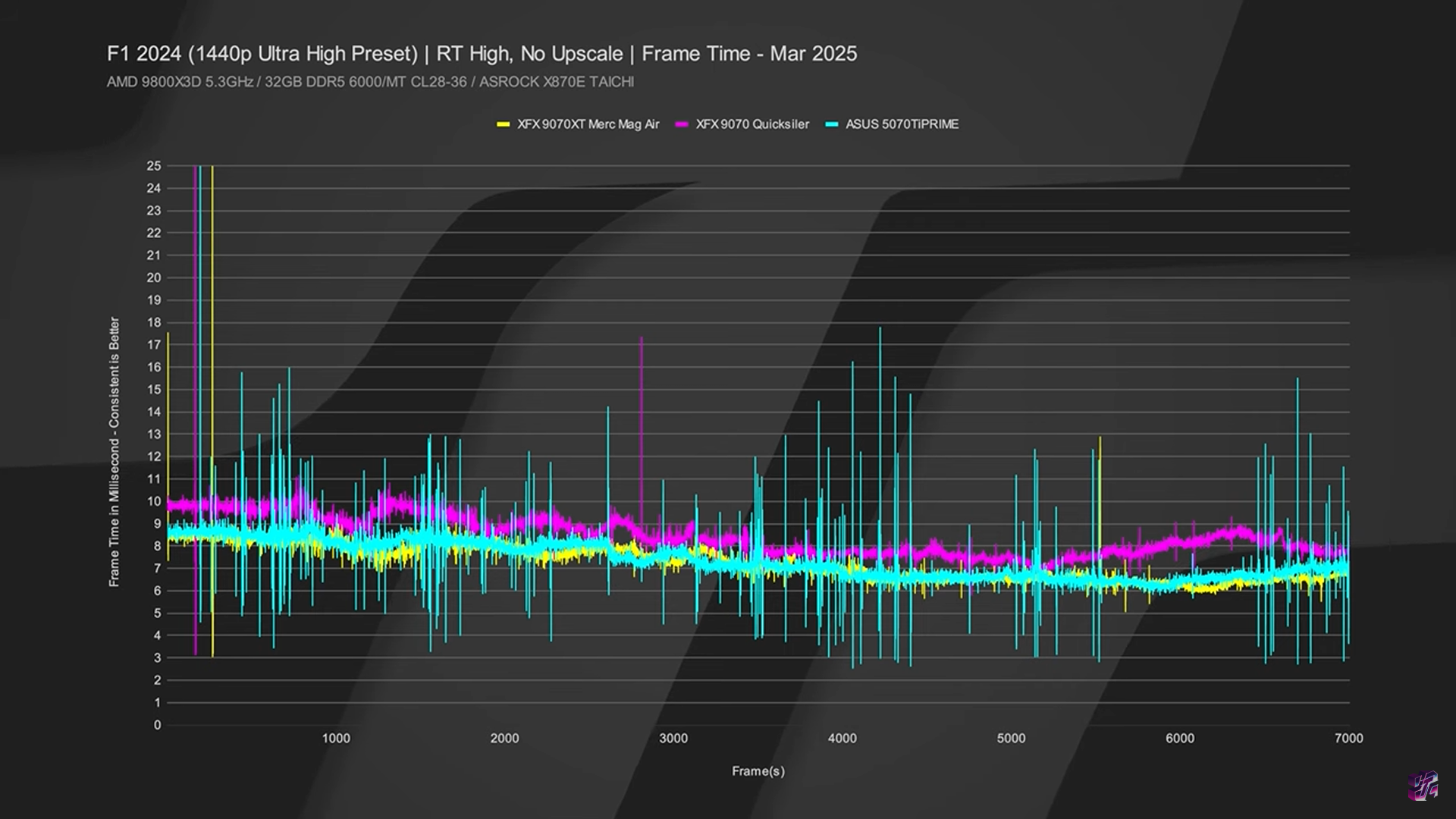Screen dimensions: 1456x819
Task: Click y-axis label 20
Action: point(154,278)
